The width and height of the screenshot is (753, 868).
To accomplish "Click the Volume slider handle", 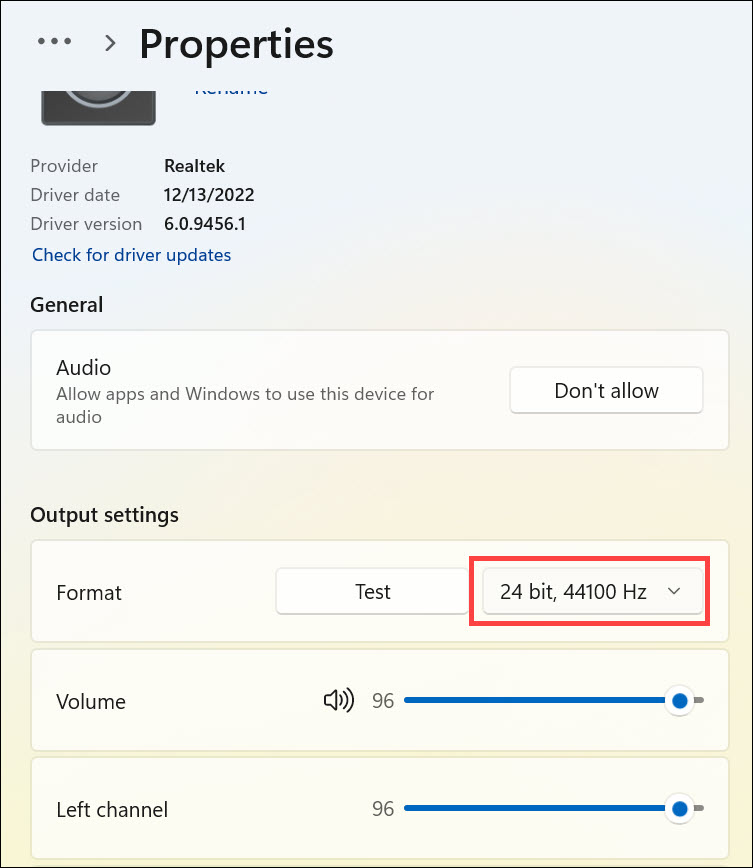I will [680, 701].
